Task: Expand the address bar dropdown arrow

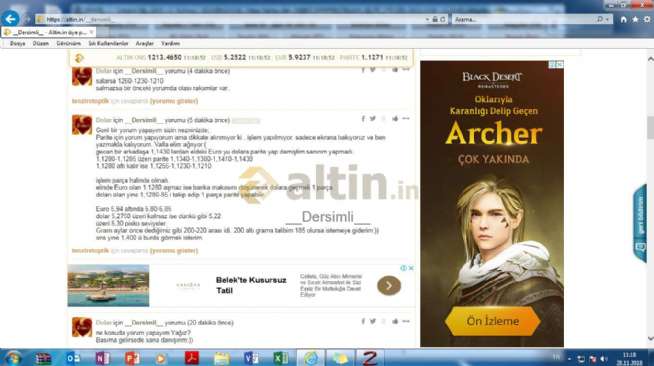Action: 428,19
